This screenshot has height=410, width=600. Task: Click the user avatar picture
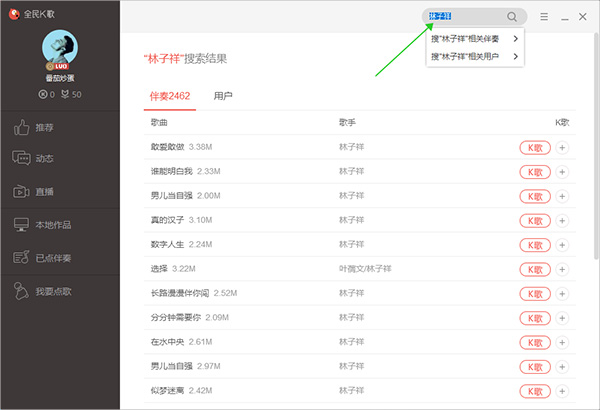tap(62, 51)
